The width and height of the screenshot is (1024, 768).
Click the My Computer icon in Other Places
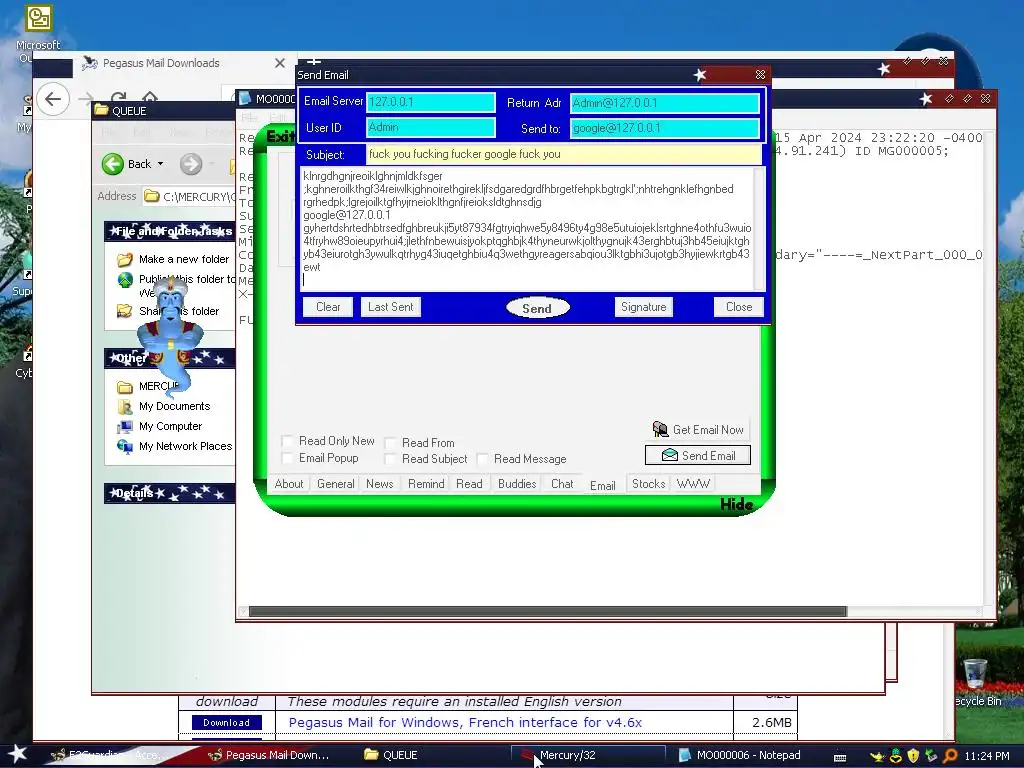pyautogui.click(x=125, y=426)
